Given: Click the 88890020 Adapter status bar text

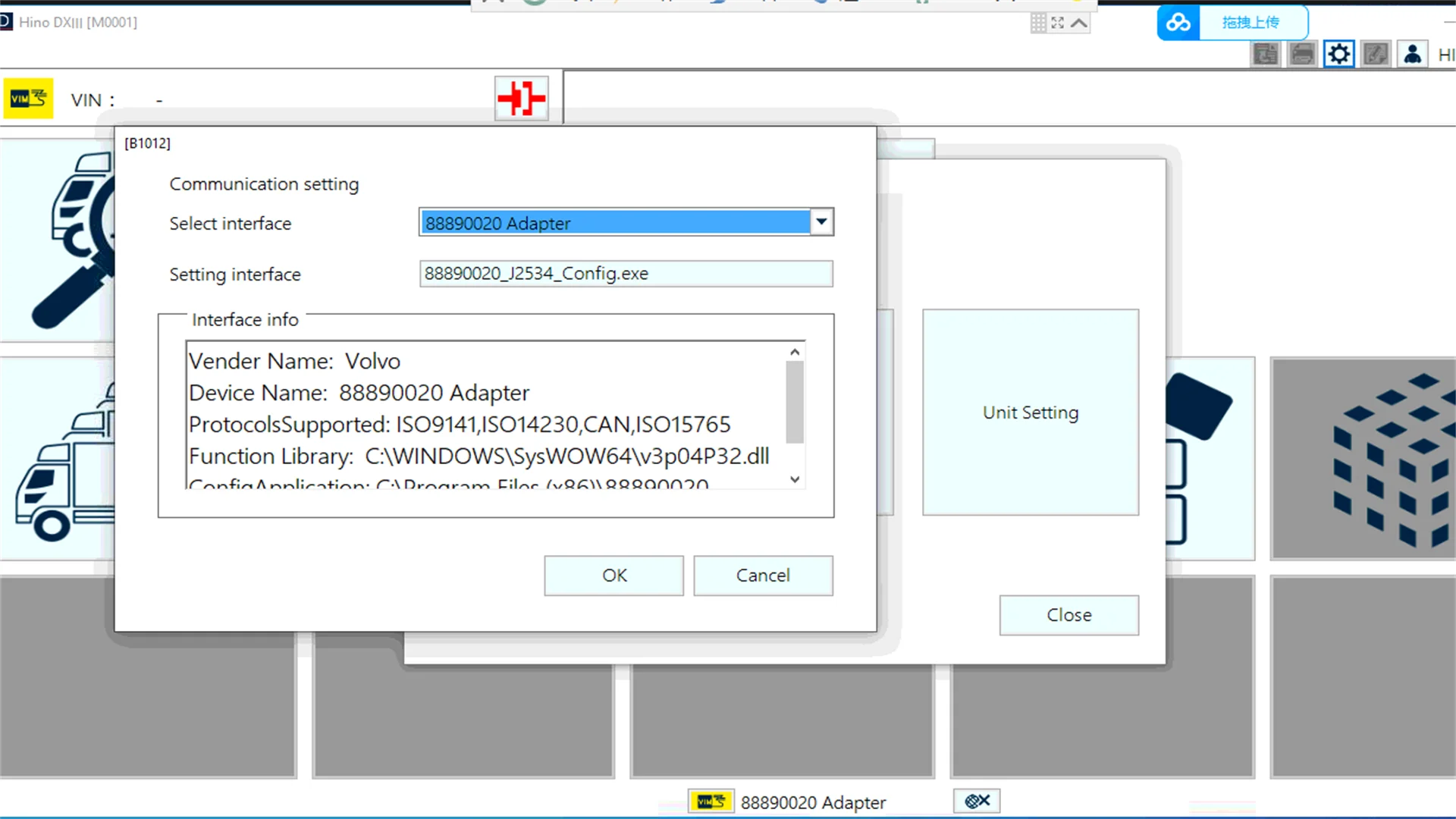Looking at the screenshot, I should [813, 802].
